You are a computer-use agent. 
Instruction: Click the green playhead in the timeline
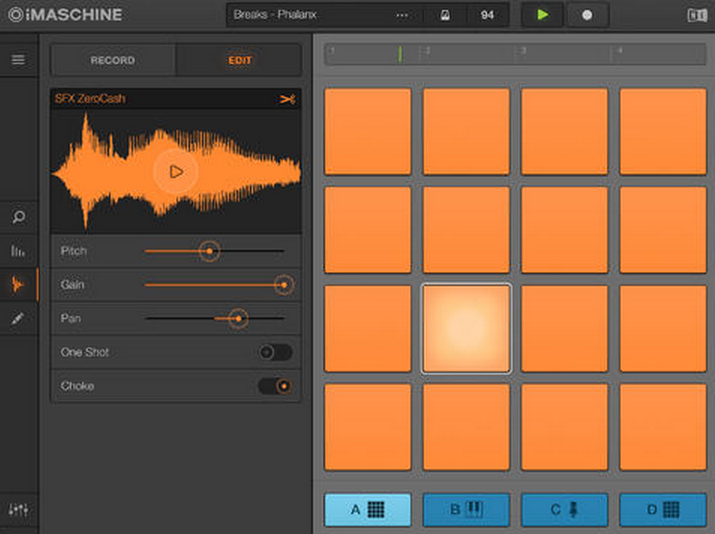point(400,54)
